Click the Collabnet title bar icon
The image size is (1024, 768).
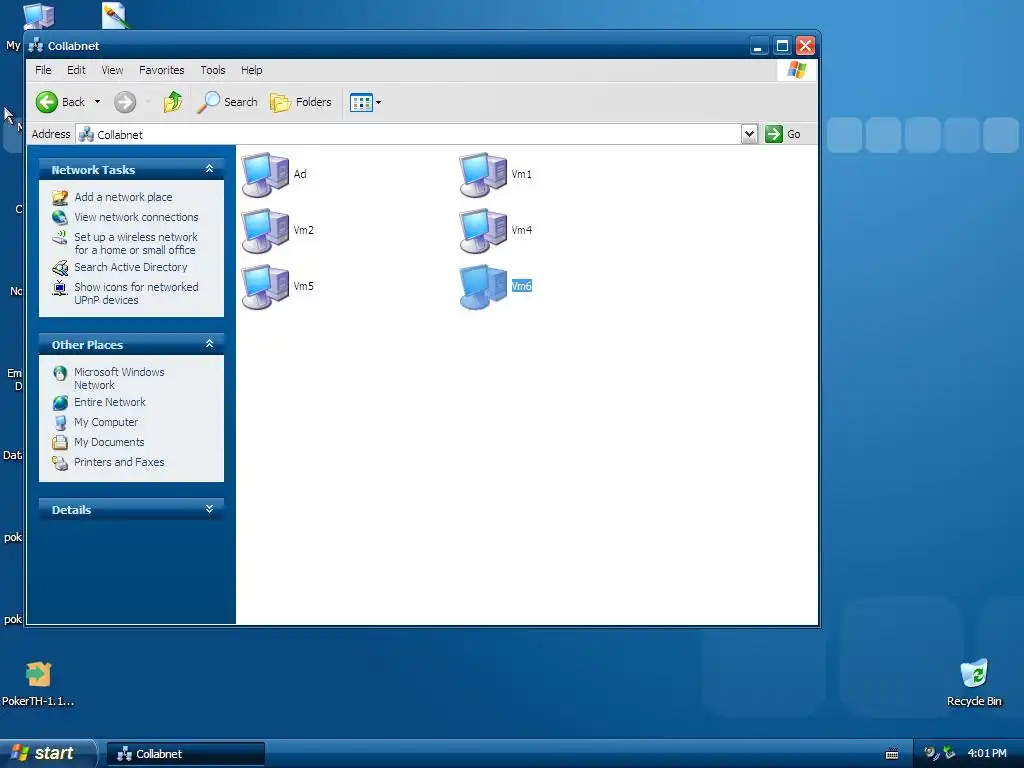[x=36, y=46]
